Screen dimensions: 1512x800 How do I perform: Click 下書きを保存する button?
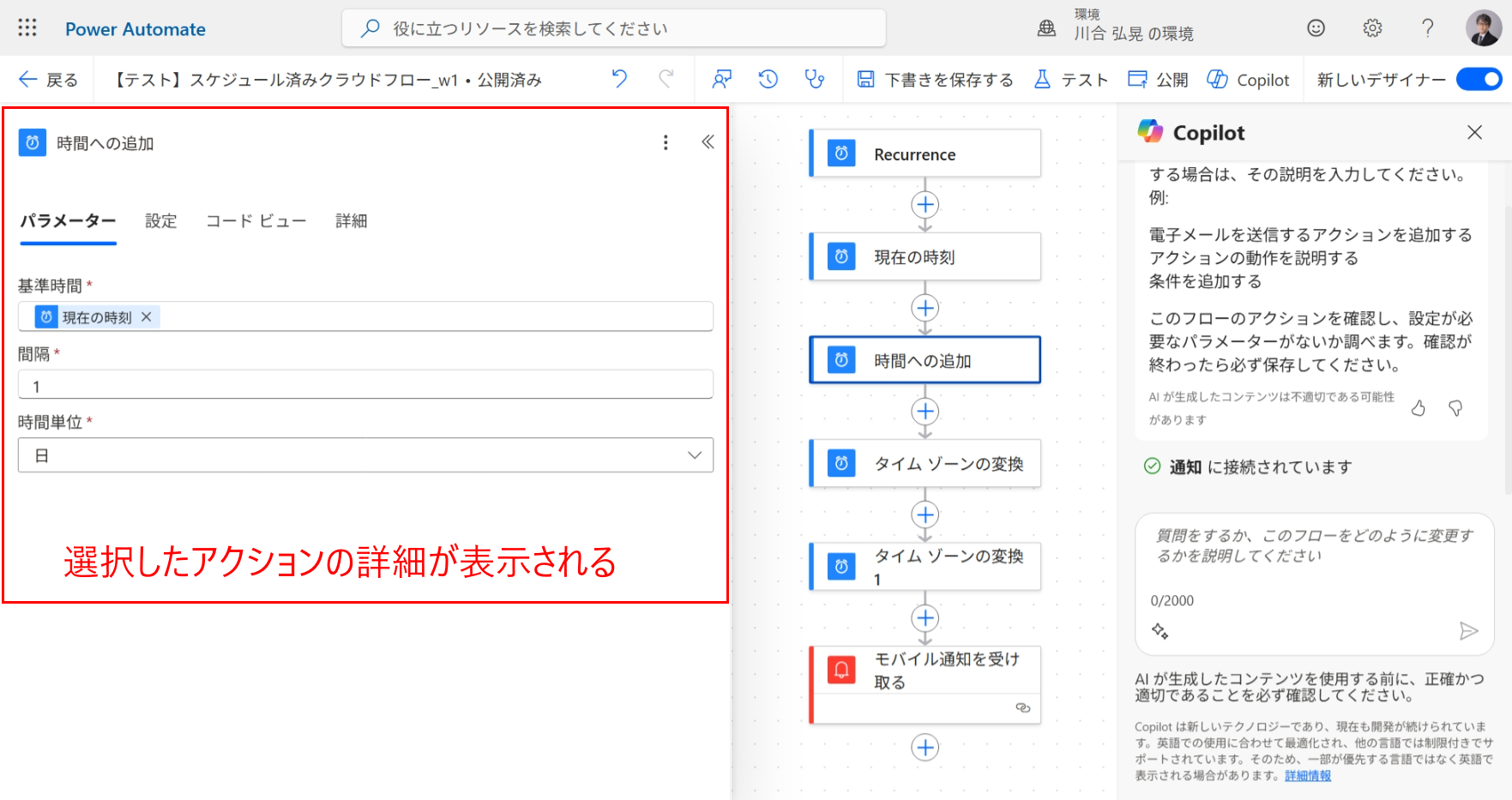(x=936, y=80)
